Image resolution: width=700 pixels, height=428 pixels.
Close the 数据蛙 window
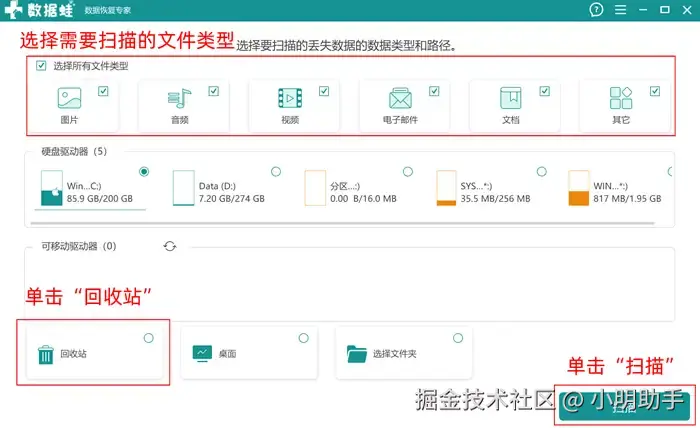pyautogui.click(x=687, y=9)
